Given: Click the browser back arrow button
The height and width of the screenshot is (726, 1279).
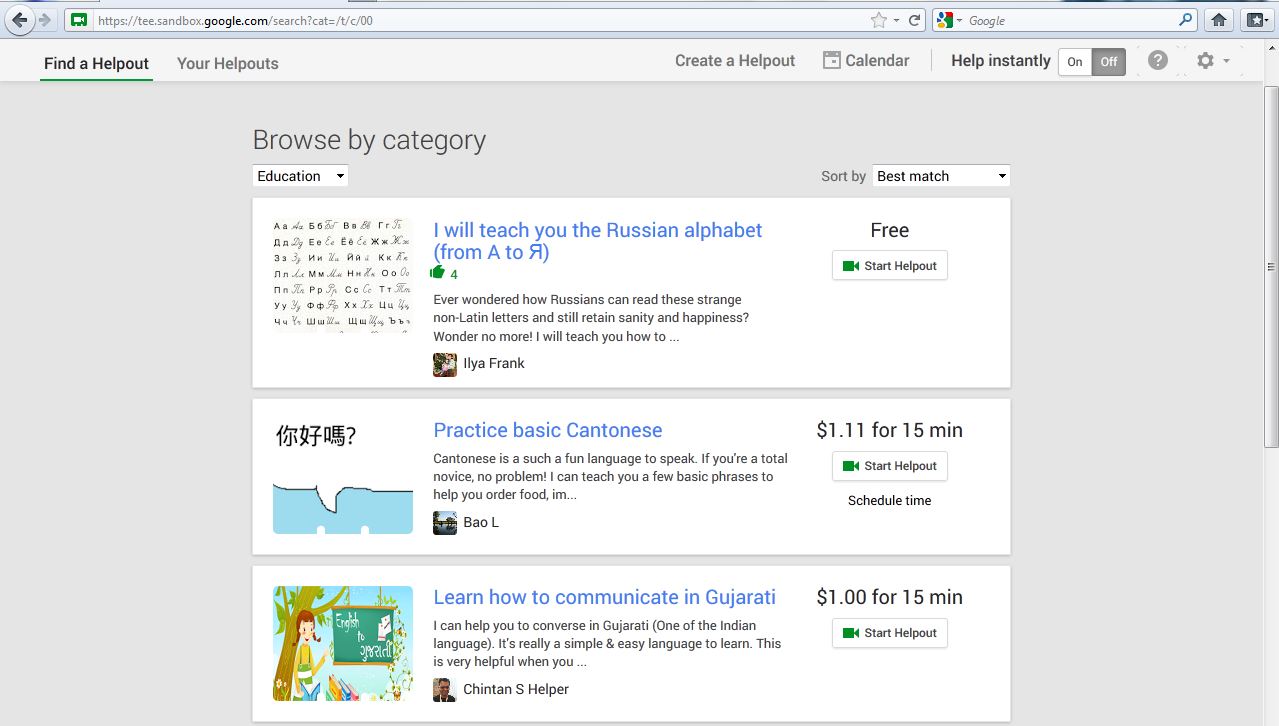Looking at the screenshot, I should [x=19, y=20].
